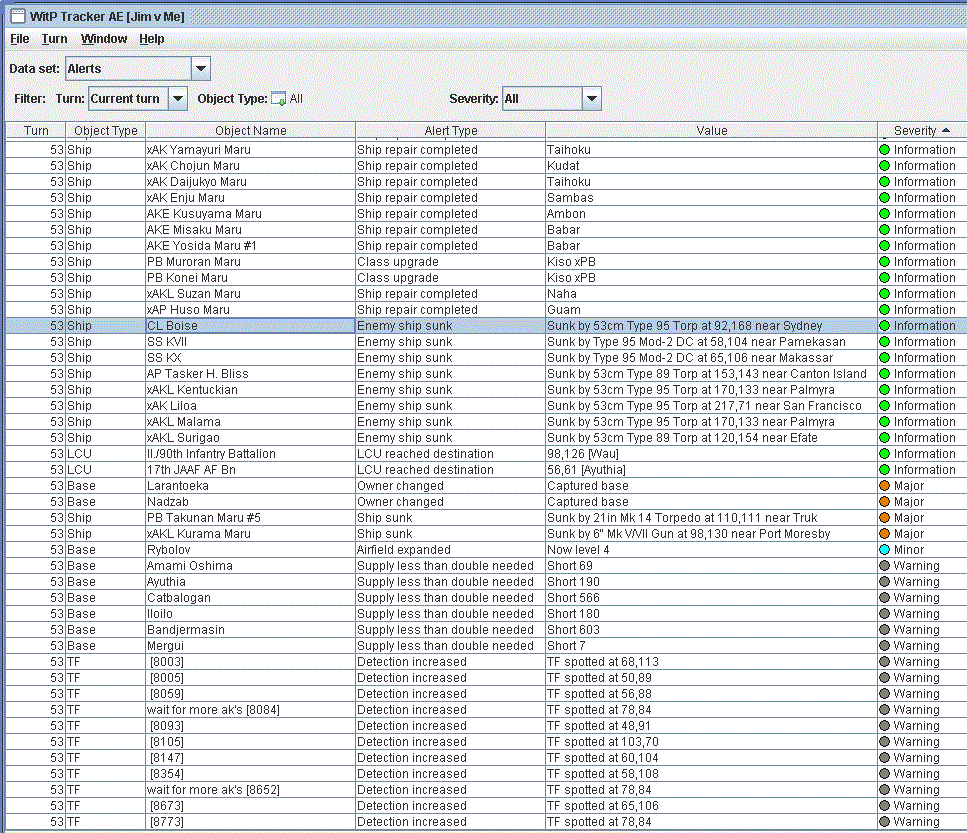Viewport: 967px width, 833px height.
Task: Select the xAK Liloa object name
Action: (x=250, y=406)
